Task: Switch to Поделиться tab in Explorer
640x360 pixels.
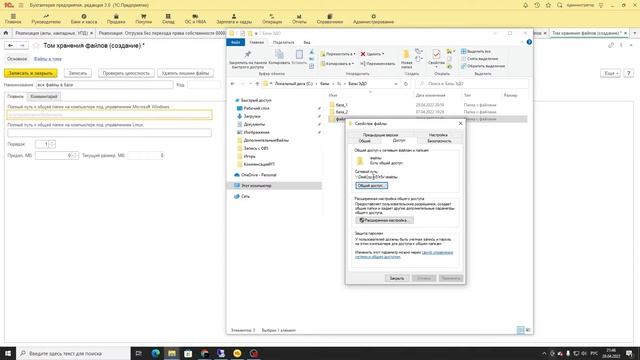Action: click(x=283, y=42)
